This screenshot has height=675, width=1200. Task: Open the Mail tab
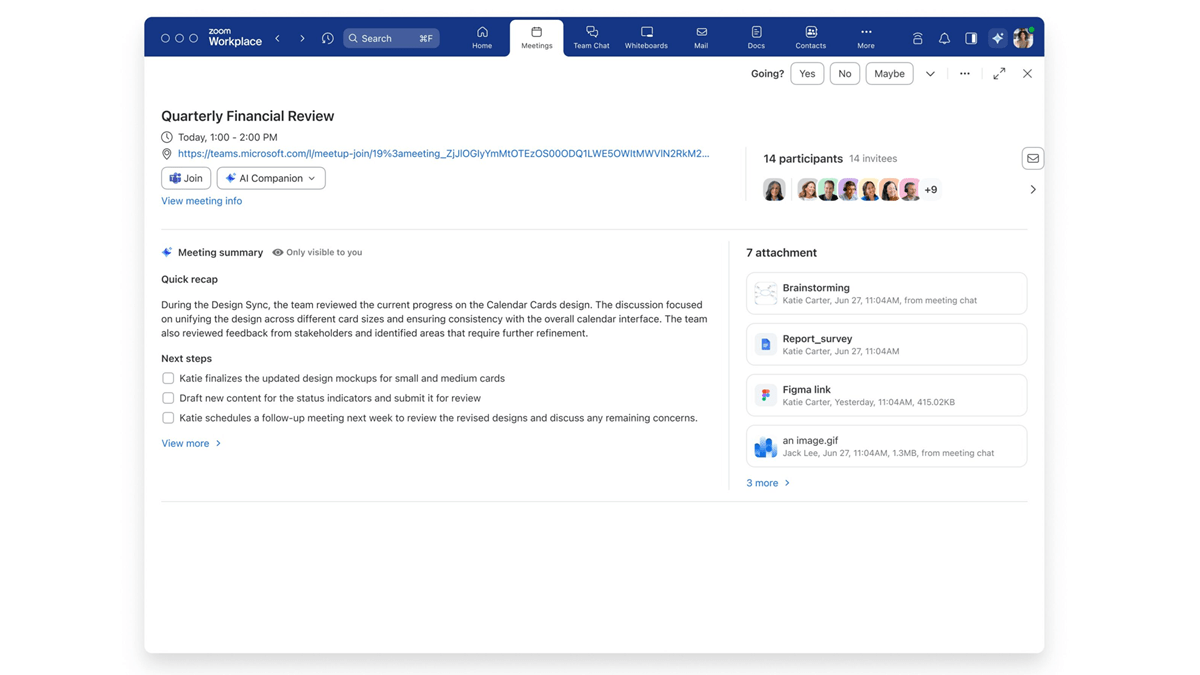click(x=701, y=38)
